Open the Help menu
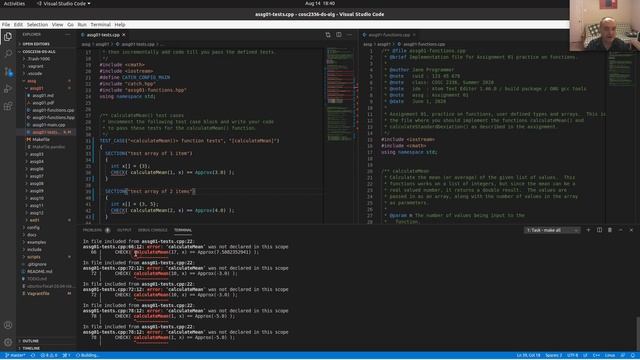 pyautogui.click(x=120, y=24)
